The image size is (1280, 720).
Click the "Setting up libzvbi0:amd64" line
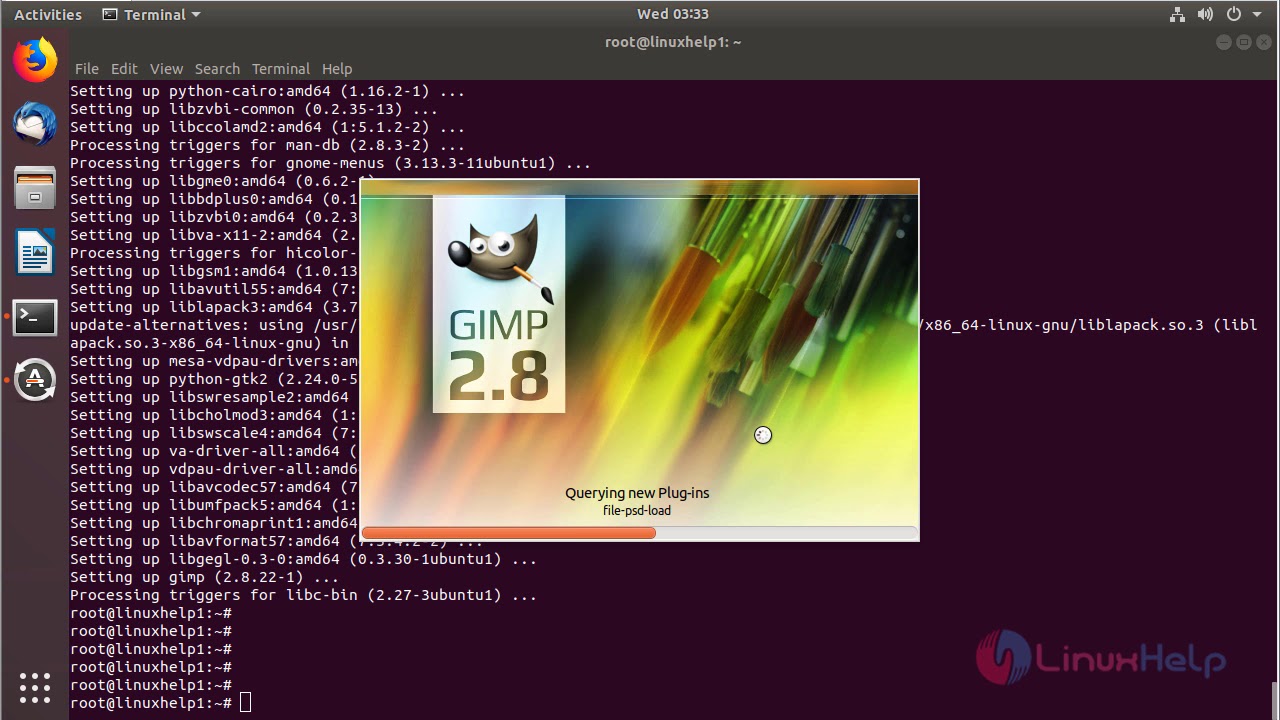pos(214,217)
